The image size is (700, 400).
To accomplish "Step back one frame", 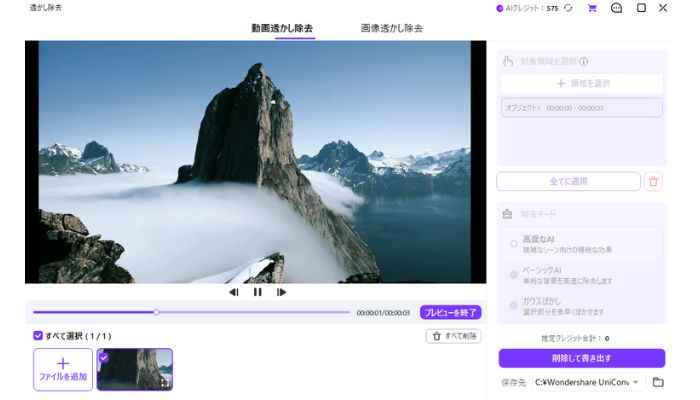I will pos(233,292).
